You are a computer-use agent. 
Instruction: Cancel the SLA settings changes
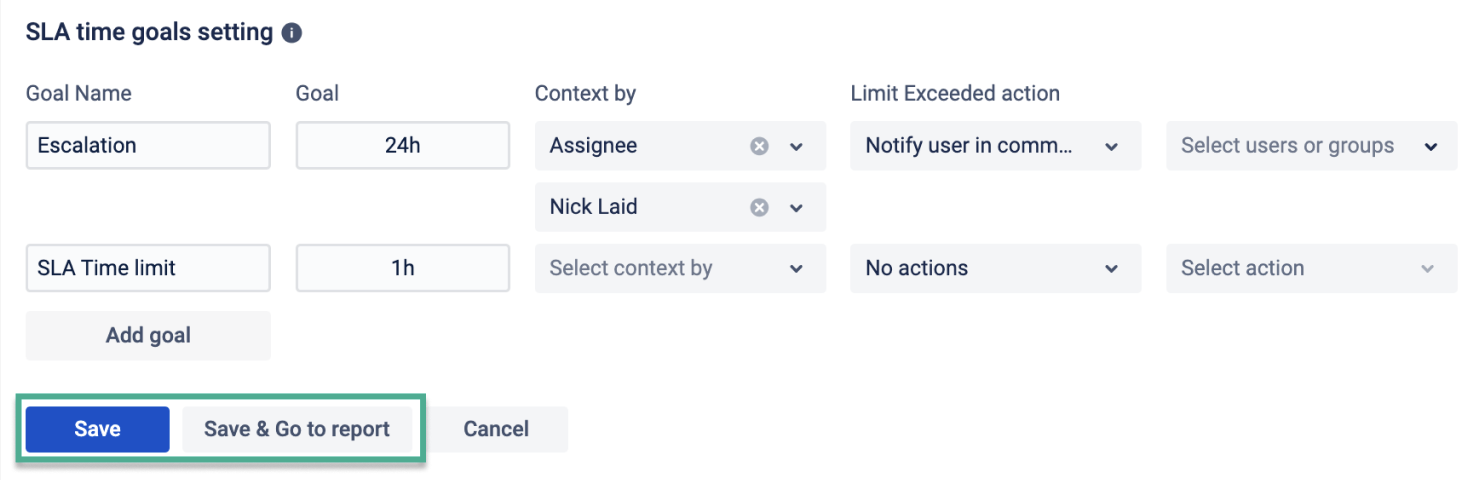496,429
